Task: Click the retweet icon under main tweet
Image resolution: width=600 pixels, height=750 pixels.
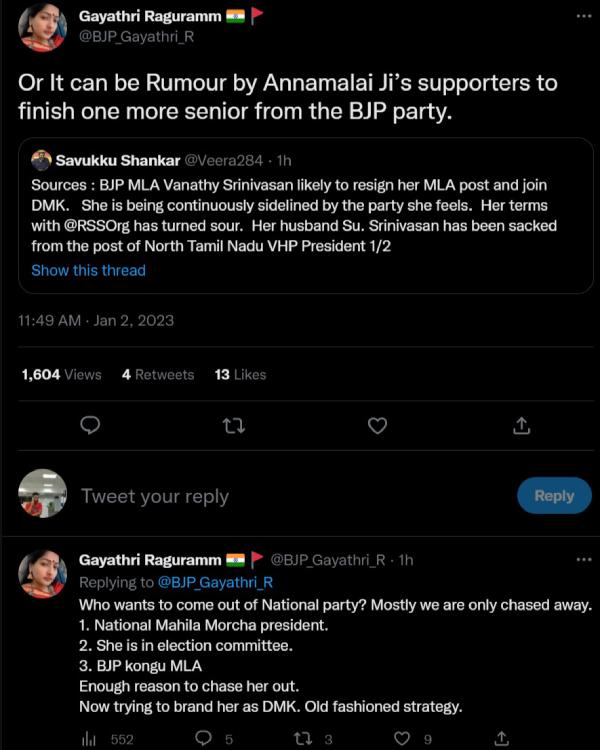Action: 233,425
